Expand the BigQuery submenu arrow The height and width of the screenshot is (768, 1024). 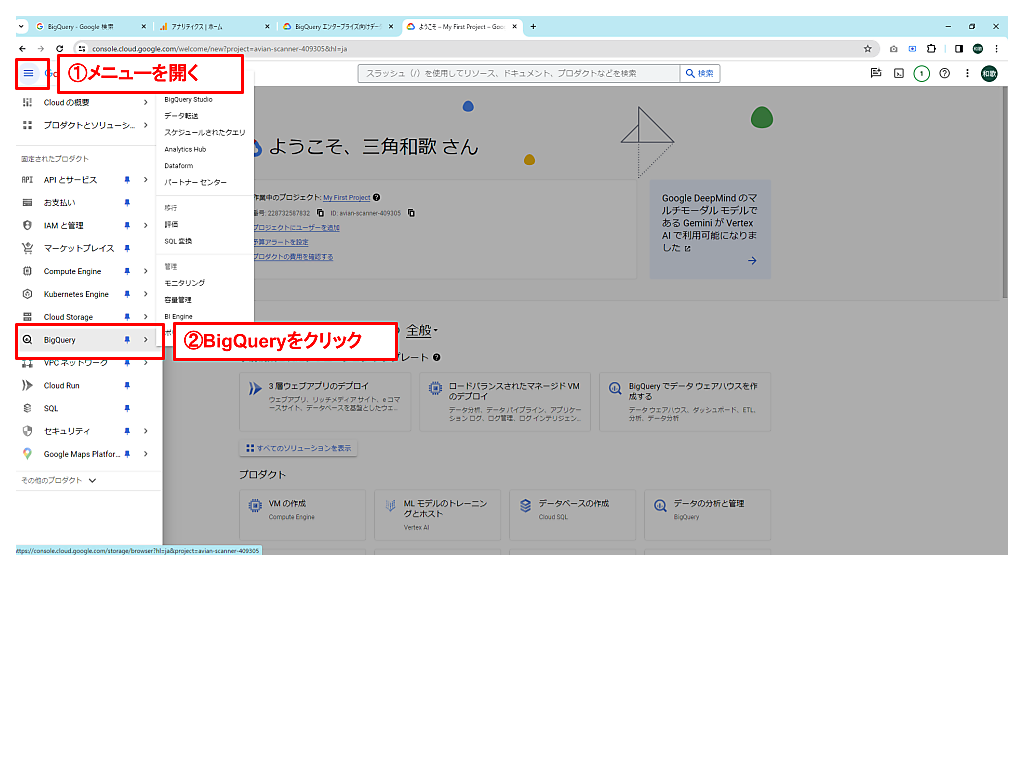click(146, 340)
